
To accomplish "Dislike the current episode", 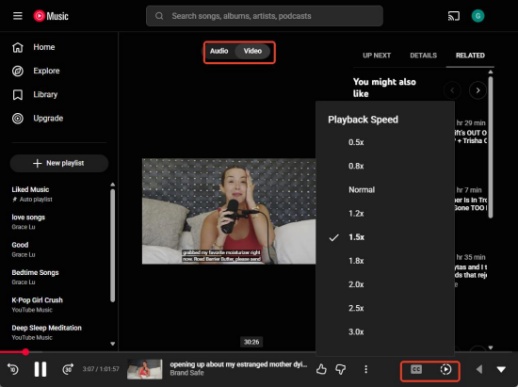I will [x=341, y=369].
